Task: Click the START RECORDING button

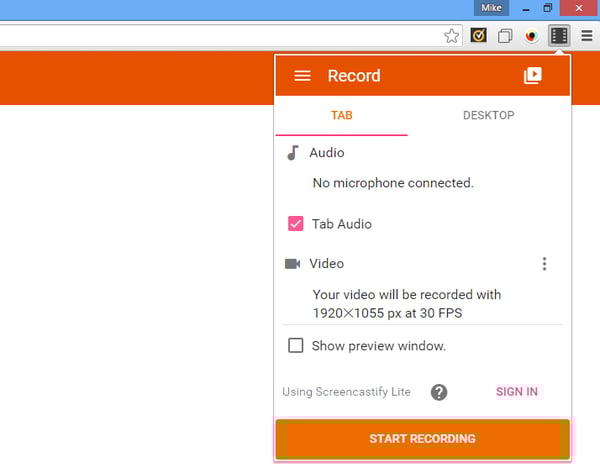Action: (422, 439)
